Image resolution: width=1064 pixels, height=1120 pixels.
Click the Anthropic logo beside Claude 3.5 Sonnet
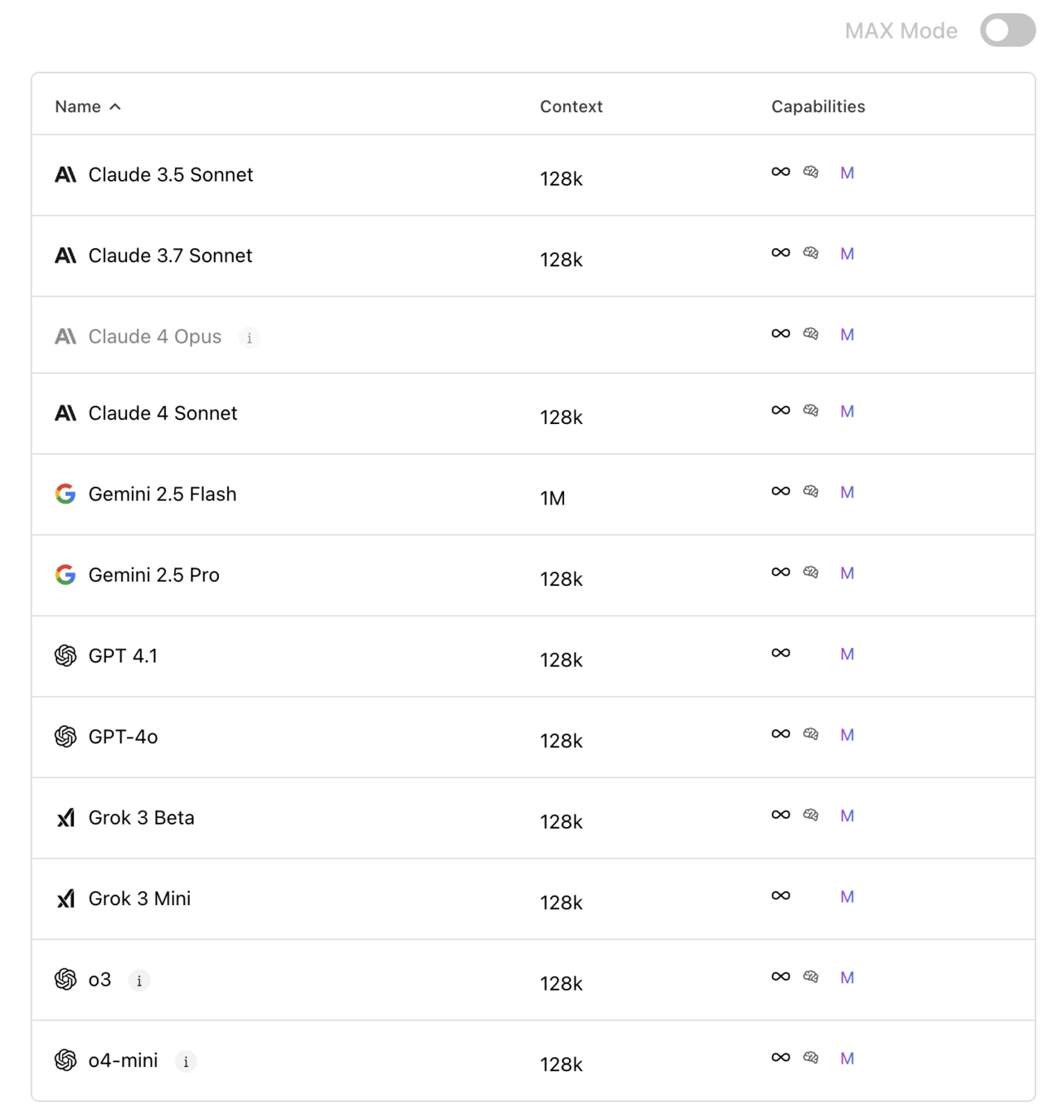tap(66, 175)
